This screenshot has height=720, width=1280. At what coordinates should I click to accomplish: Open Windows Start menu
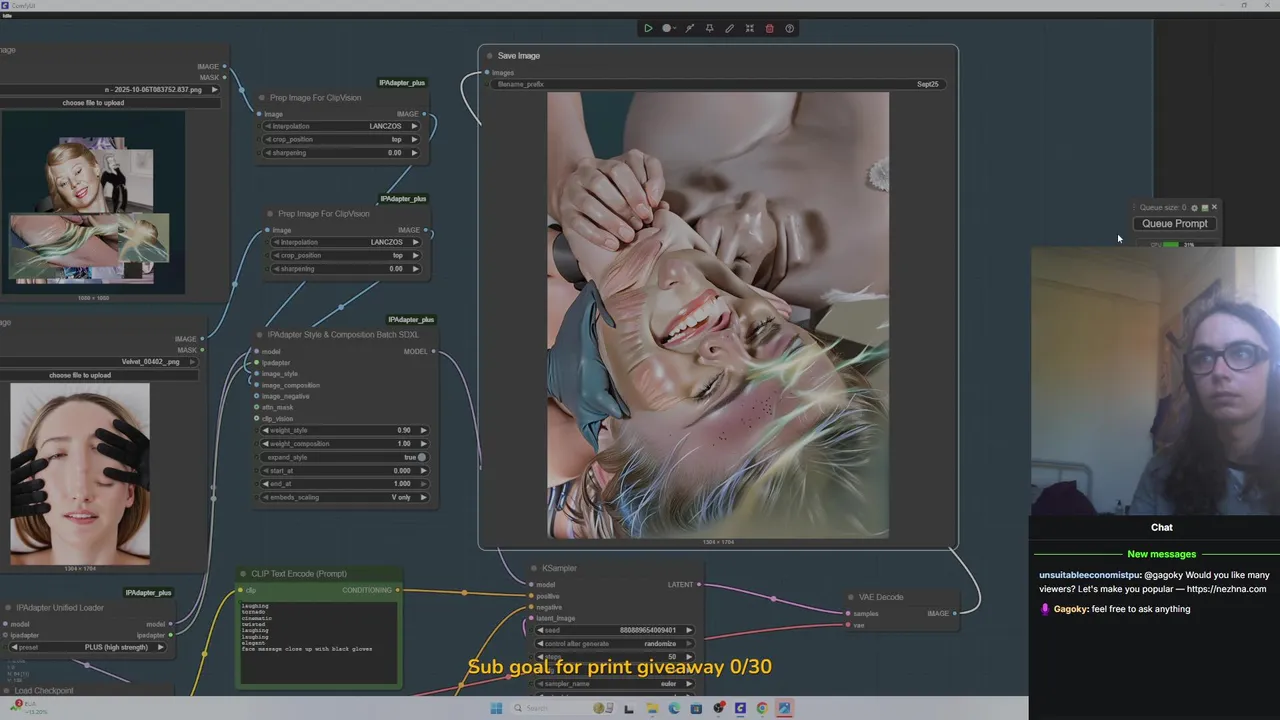496,708
